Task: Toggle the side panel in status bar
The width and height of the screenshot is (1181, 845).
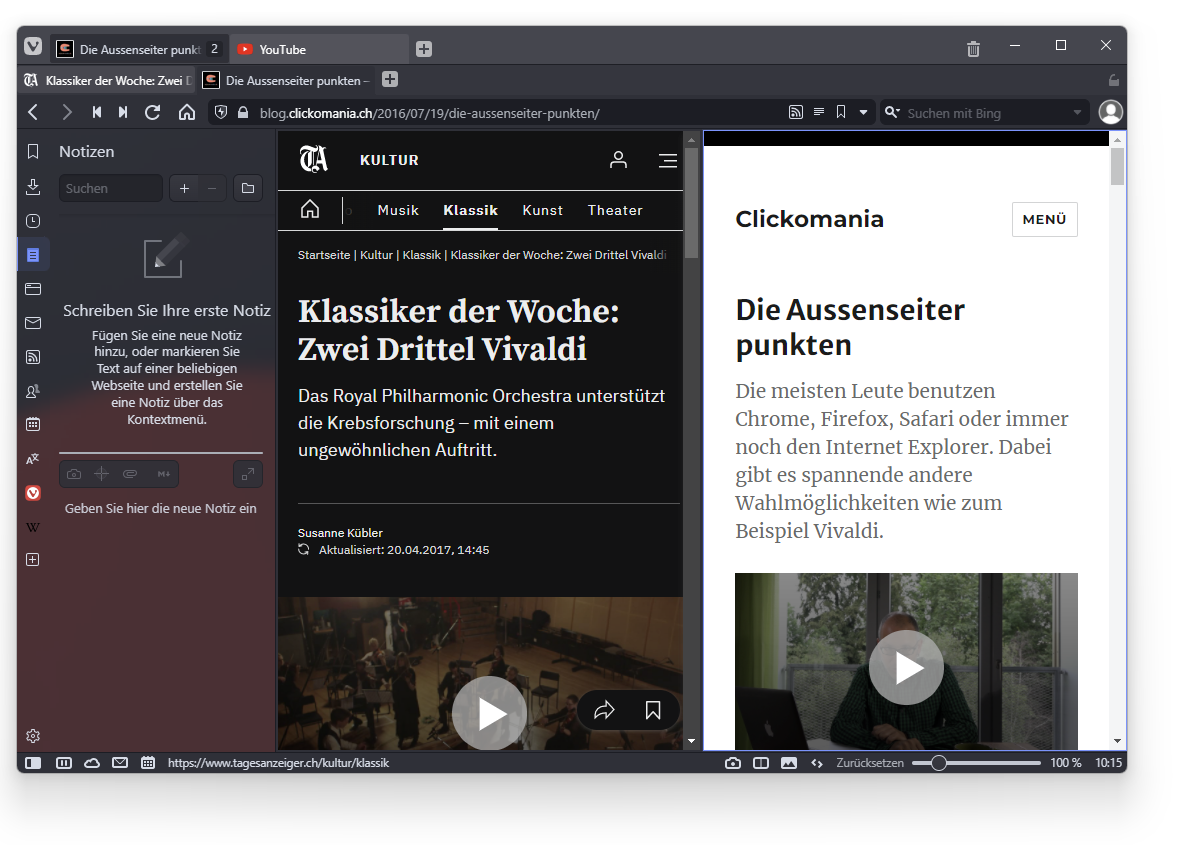Action: pyautogui.click(x=33, y=763)
